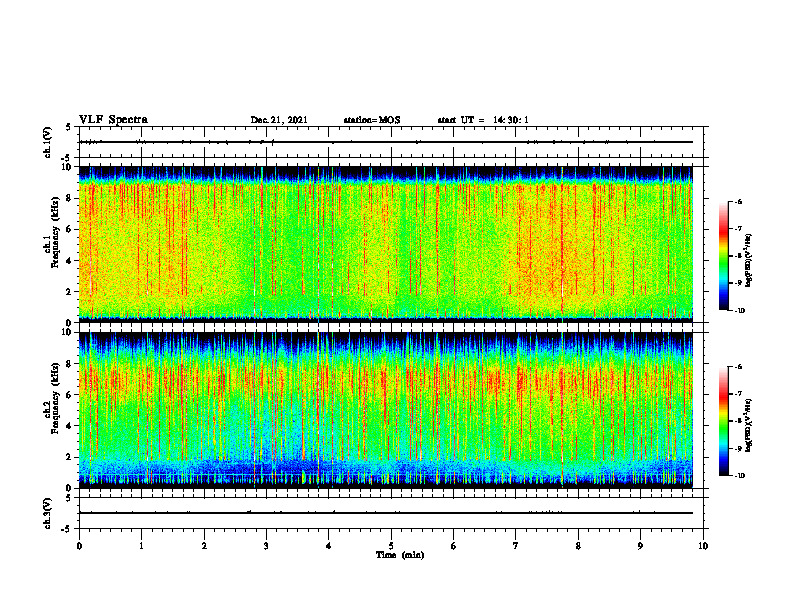This screenshot has height=612, width=792.
Task: Click the 6 kHz tick of ch.2 spectrogram
Action: pyautogui.click(x=70, y=395)
